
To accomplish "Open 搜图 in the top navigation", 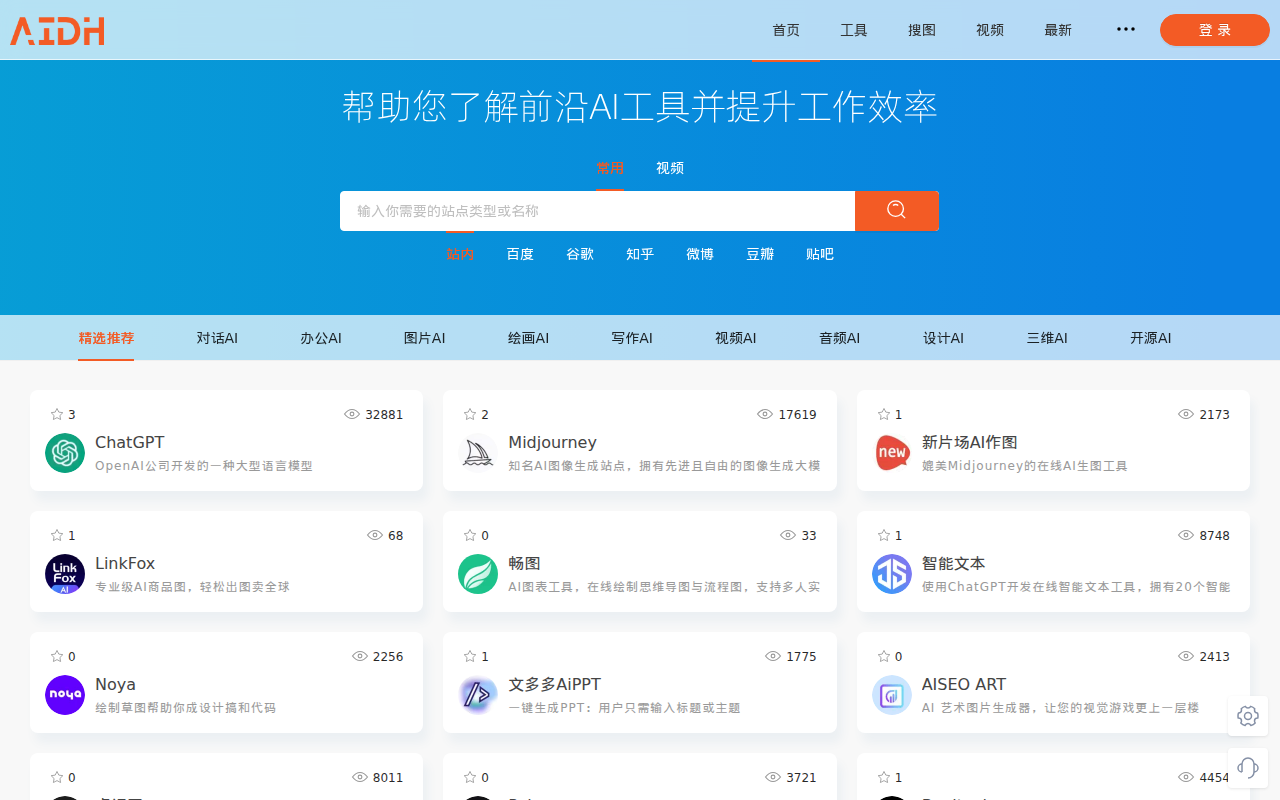I will pos(922,30).
